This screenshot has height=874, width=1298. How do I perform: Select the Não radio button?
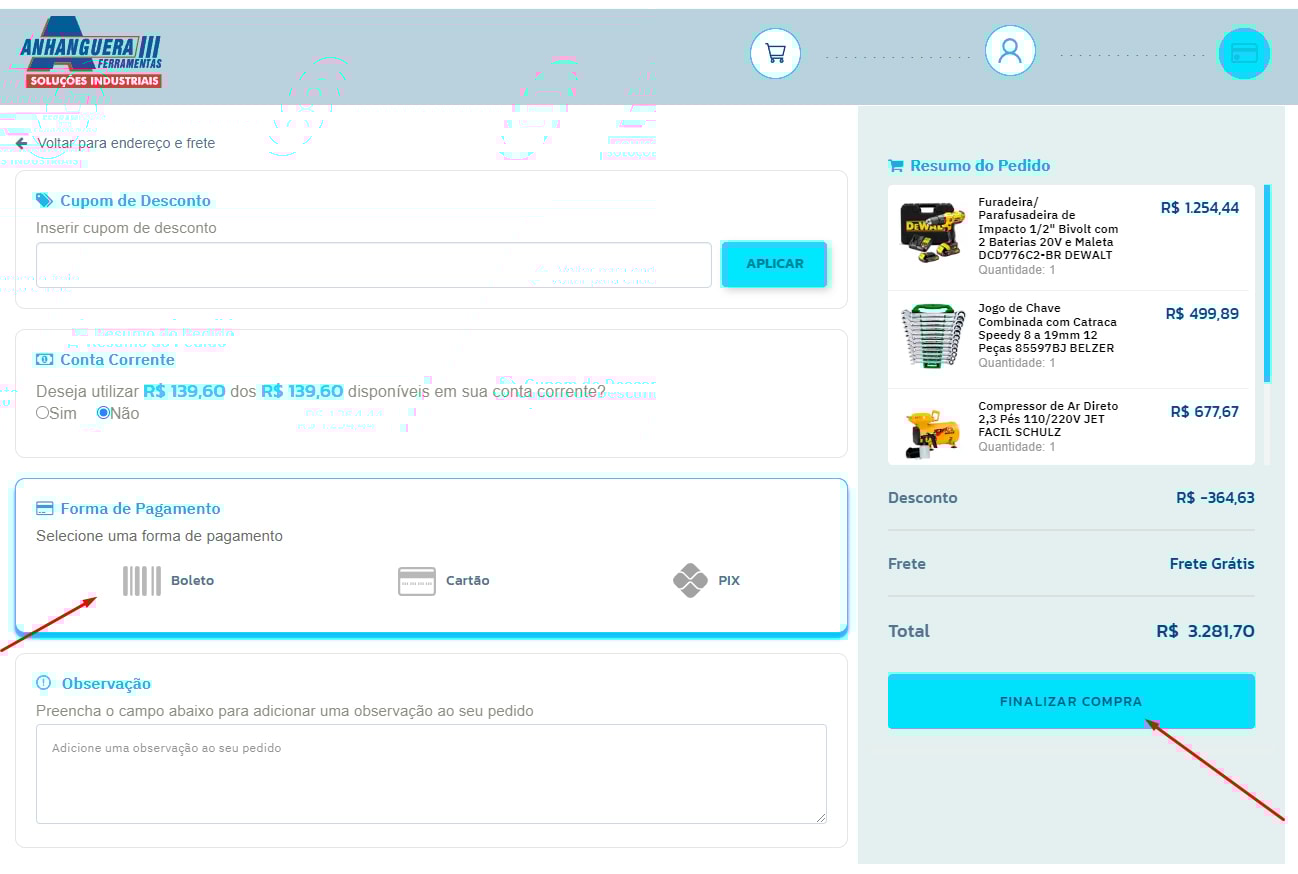click(103, 413)
